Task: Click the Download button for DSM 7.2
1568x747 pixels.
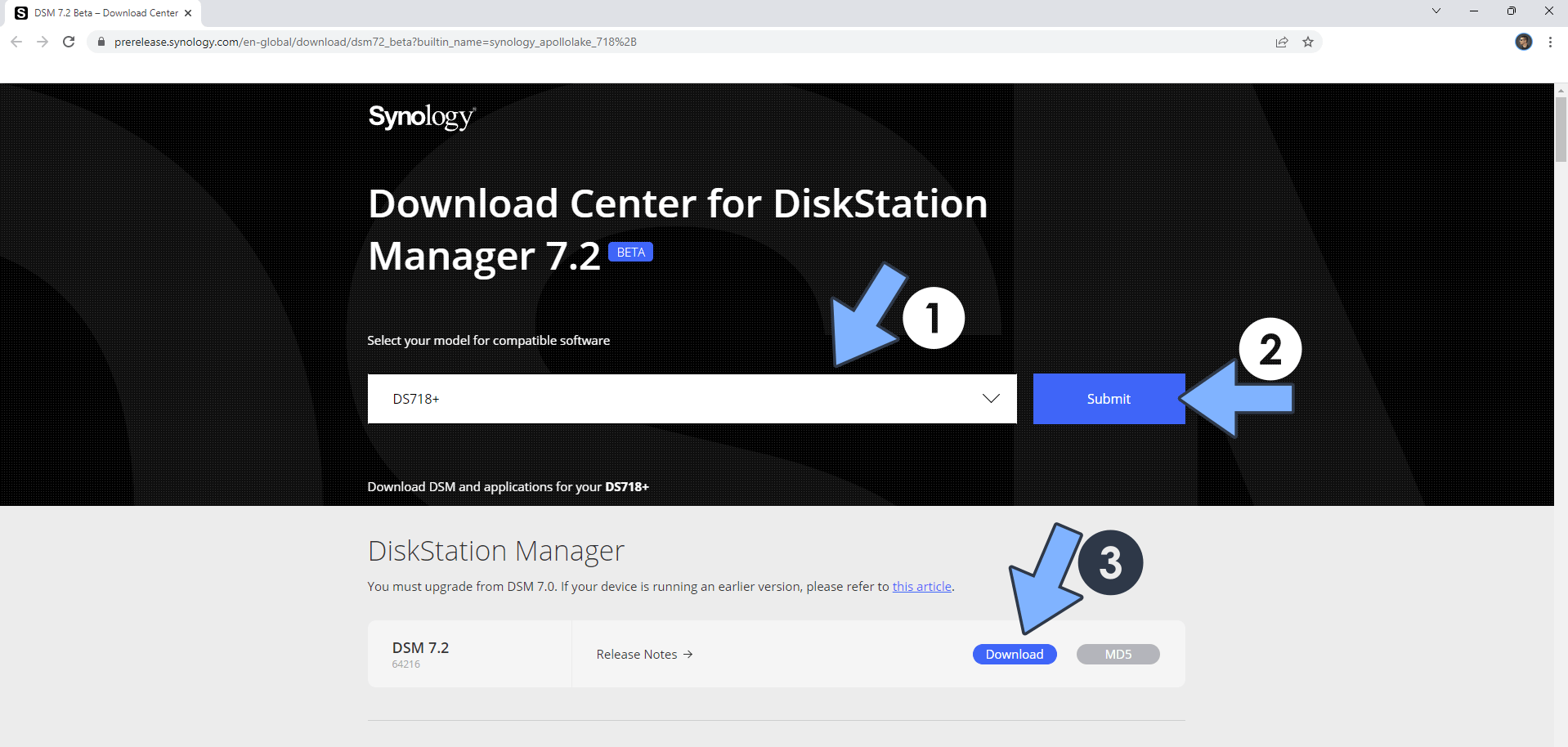Action: [1015, 655]
